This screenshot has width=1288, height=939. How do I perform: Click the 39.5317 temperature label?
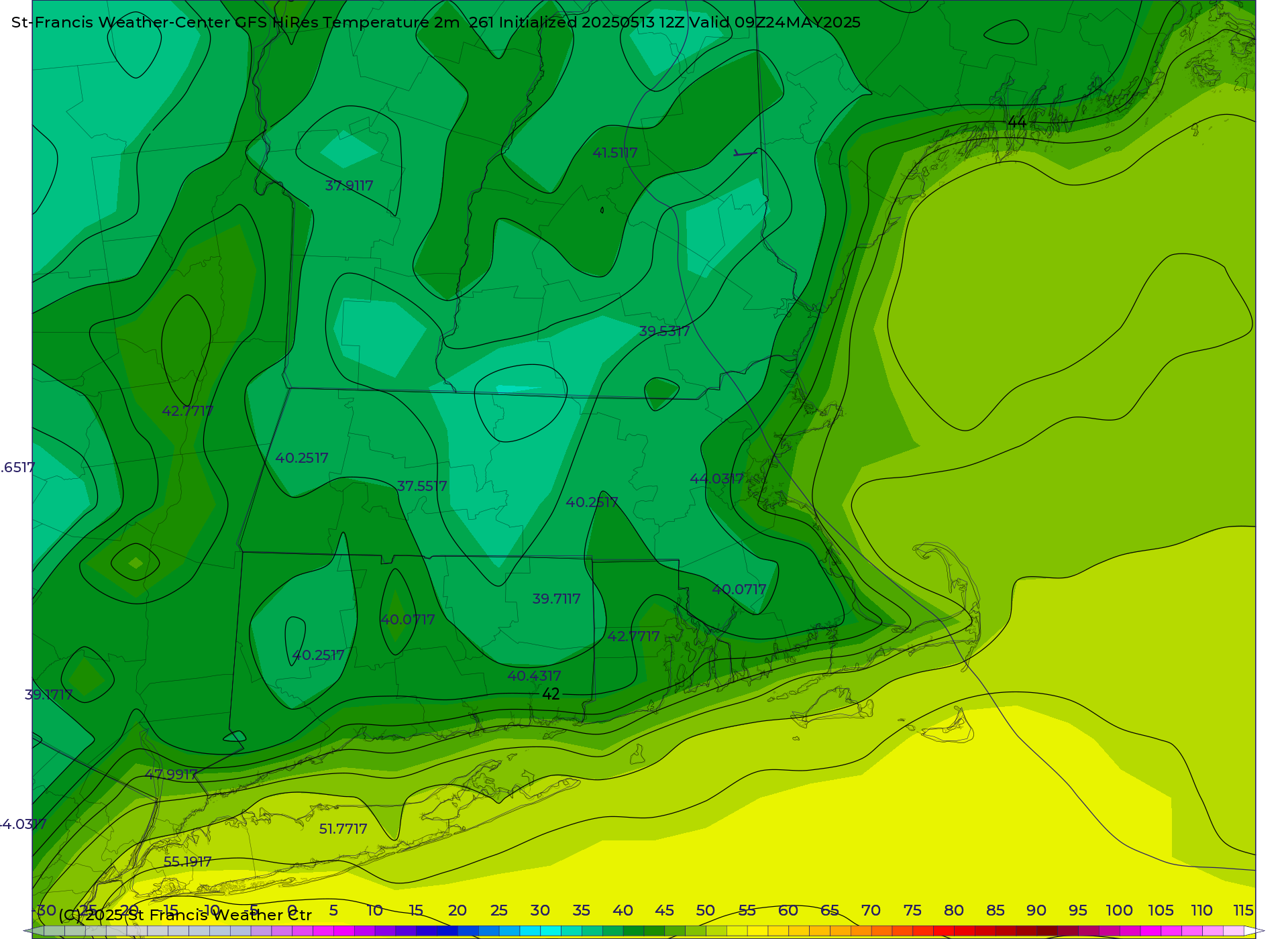(664, 331)
